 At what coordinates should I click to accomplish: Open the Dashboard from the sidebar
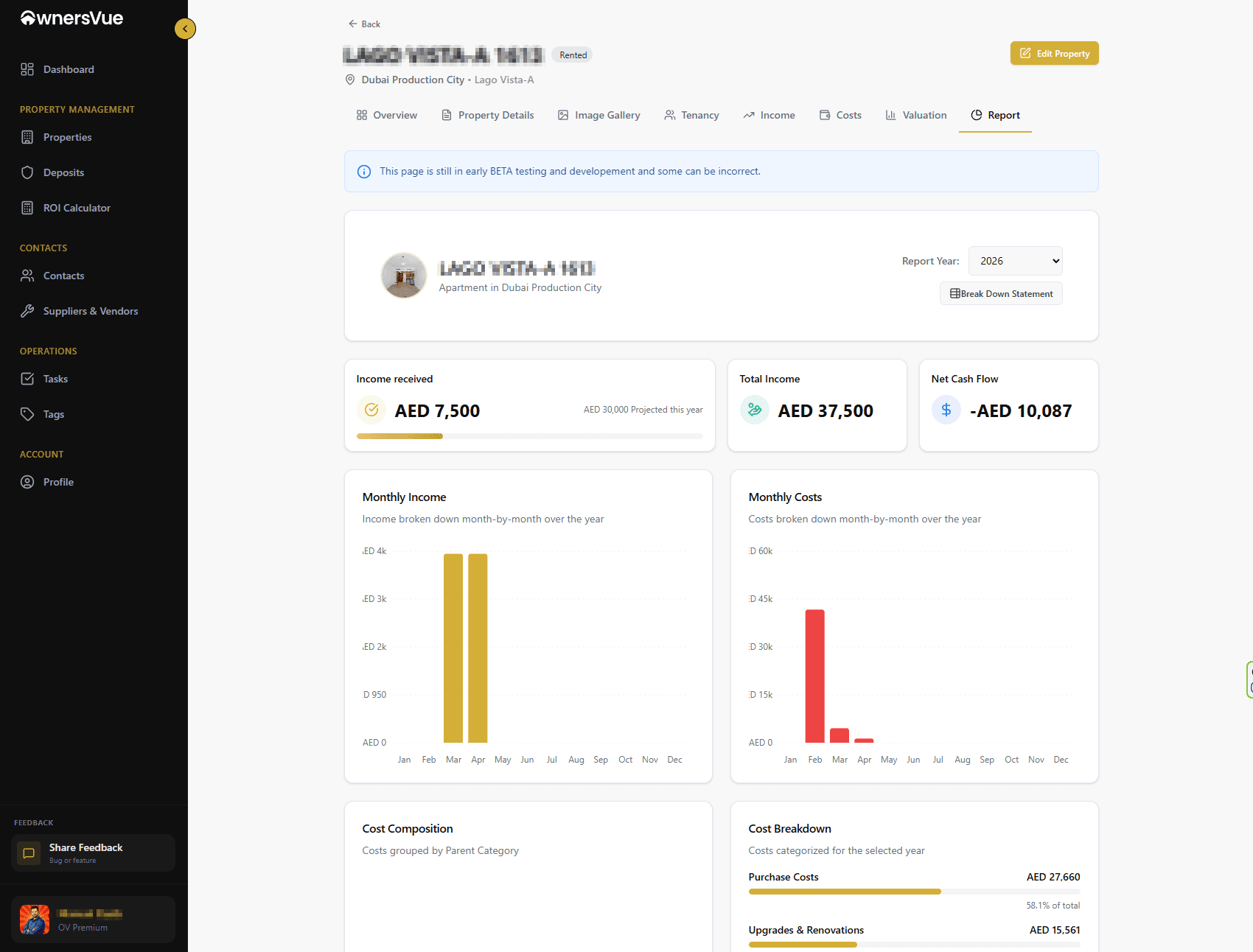coord(69,69)
